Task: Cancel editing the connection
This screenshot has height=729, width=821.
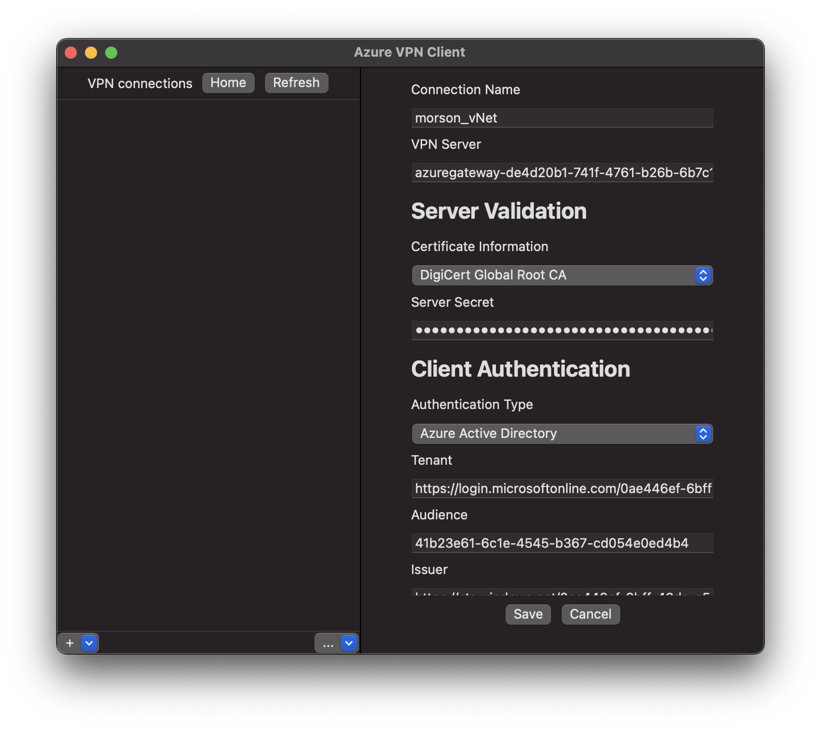Action: click(590, 614)
